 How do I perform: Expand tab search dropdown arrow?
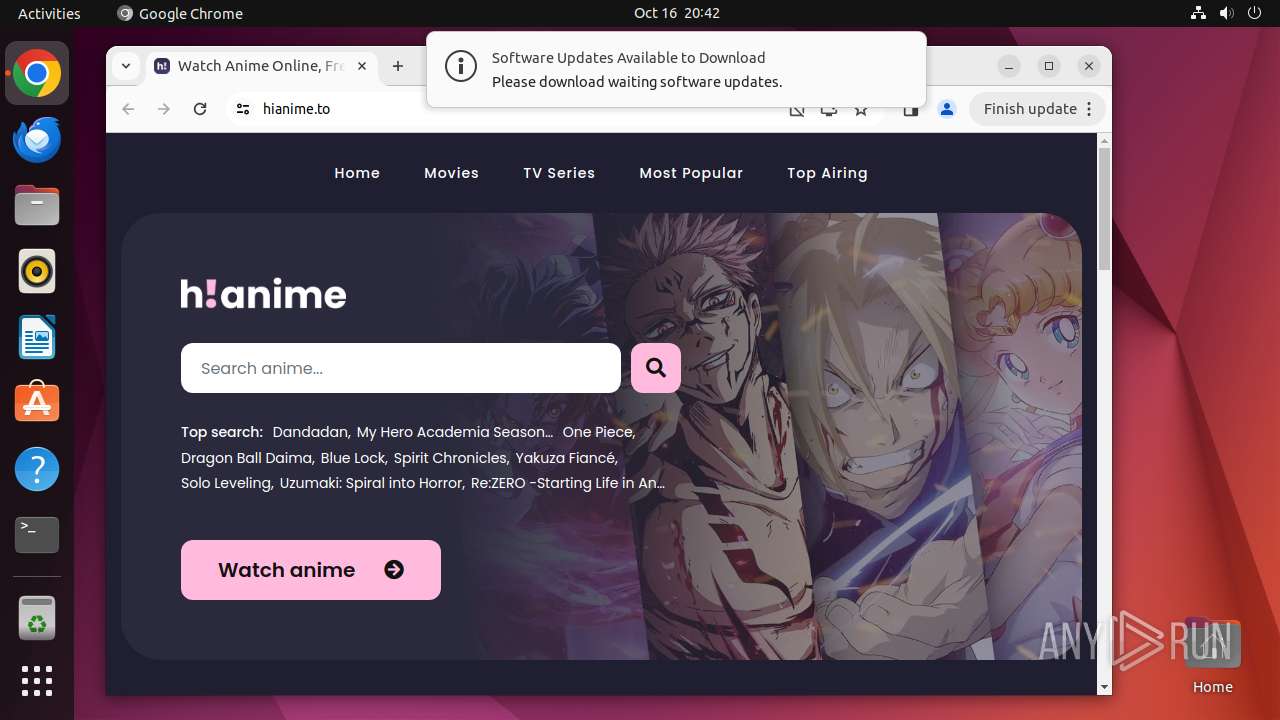coord(126,66)
